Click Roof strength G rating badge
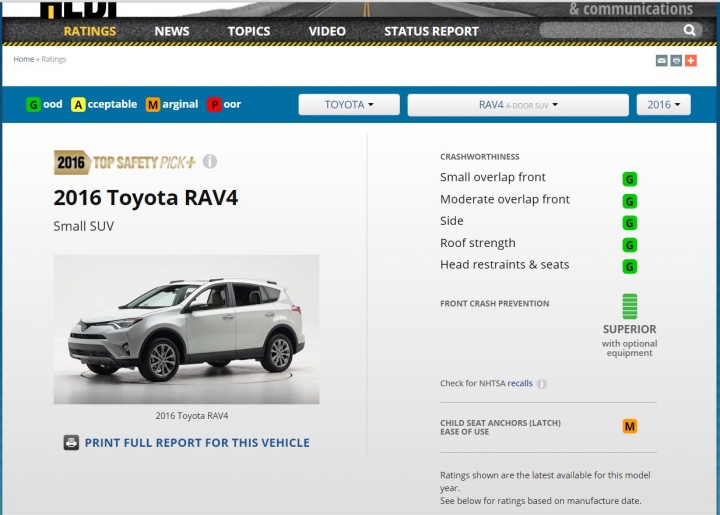 pyautogui.click(x=630, y=245)
